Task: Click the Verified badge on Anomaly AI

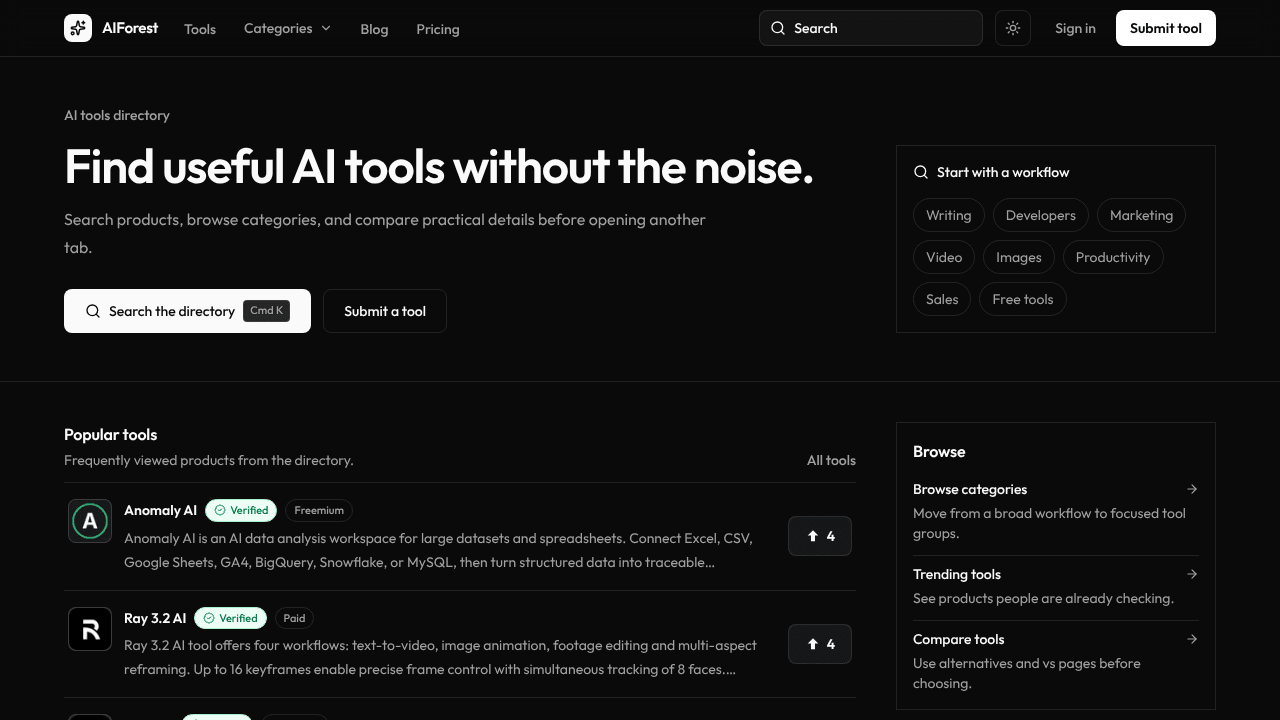Action: (241, 510)
